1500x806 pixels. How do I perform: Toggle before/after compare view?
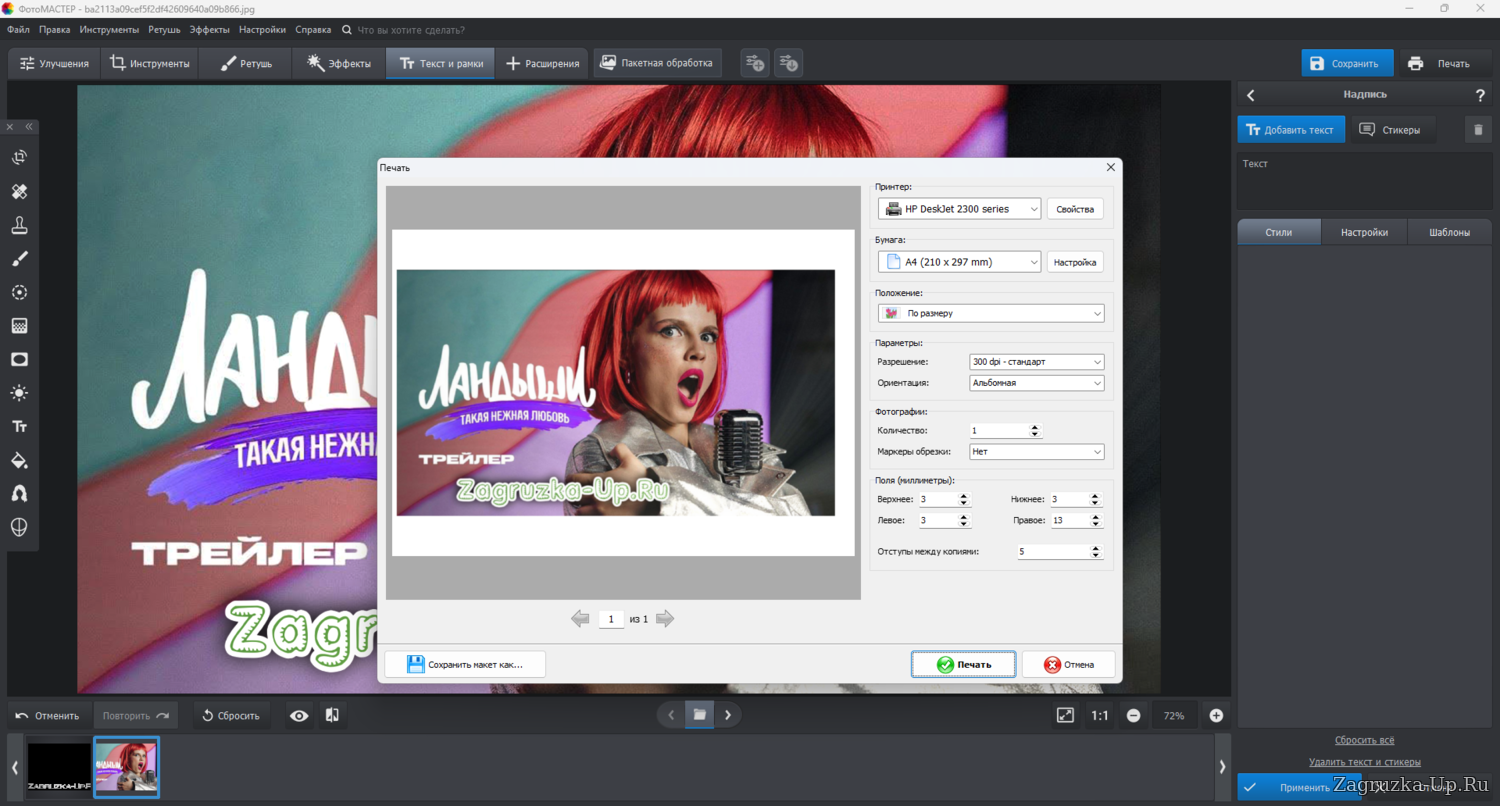[x=333, y=715]
